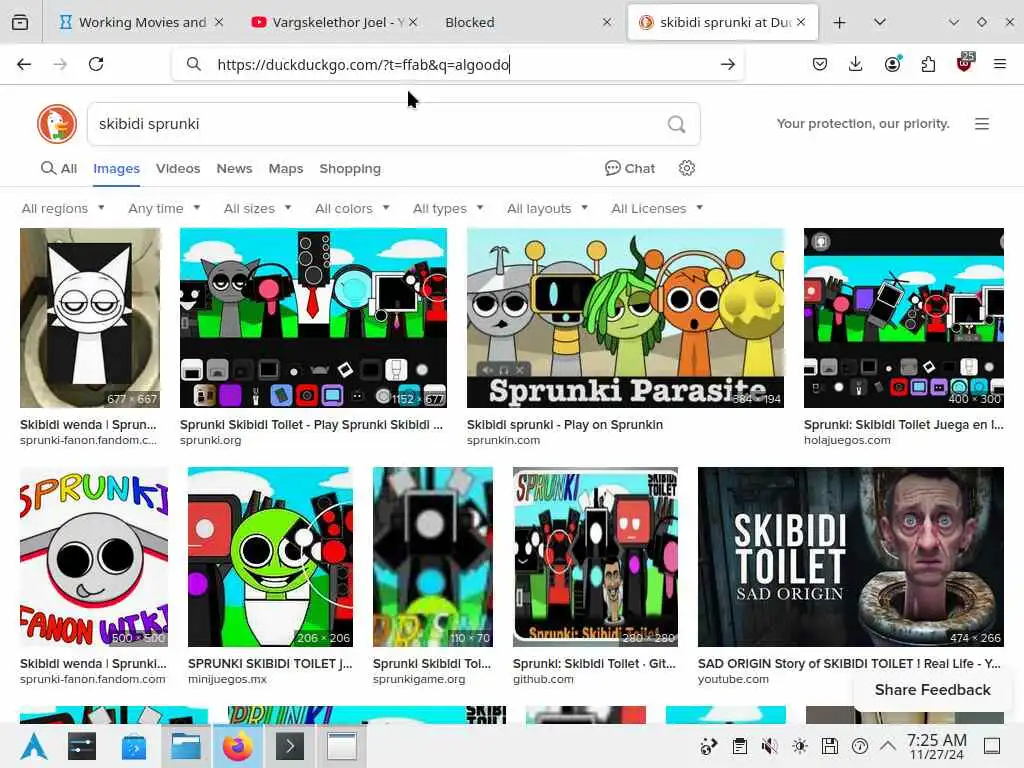The image size is (1024, 768).
Task: Open the Firefox application hamburger menu
Action: point(1000,64)
